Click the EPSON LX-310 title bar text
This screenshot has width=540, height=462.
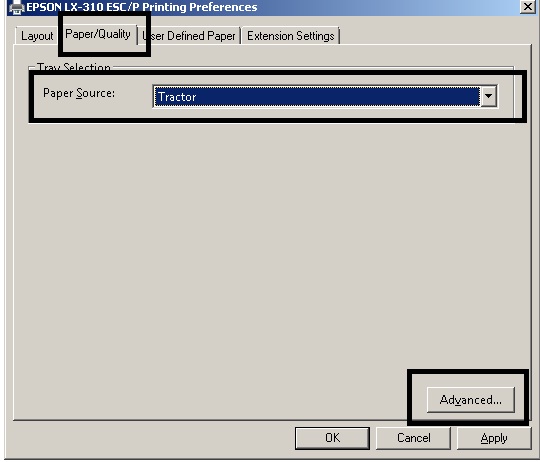142,7
